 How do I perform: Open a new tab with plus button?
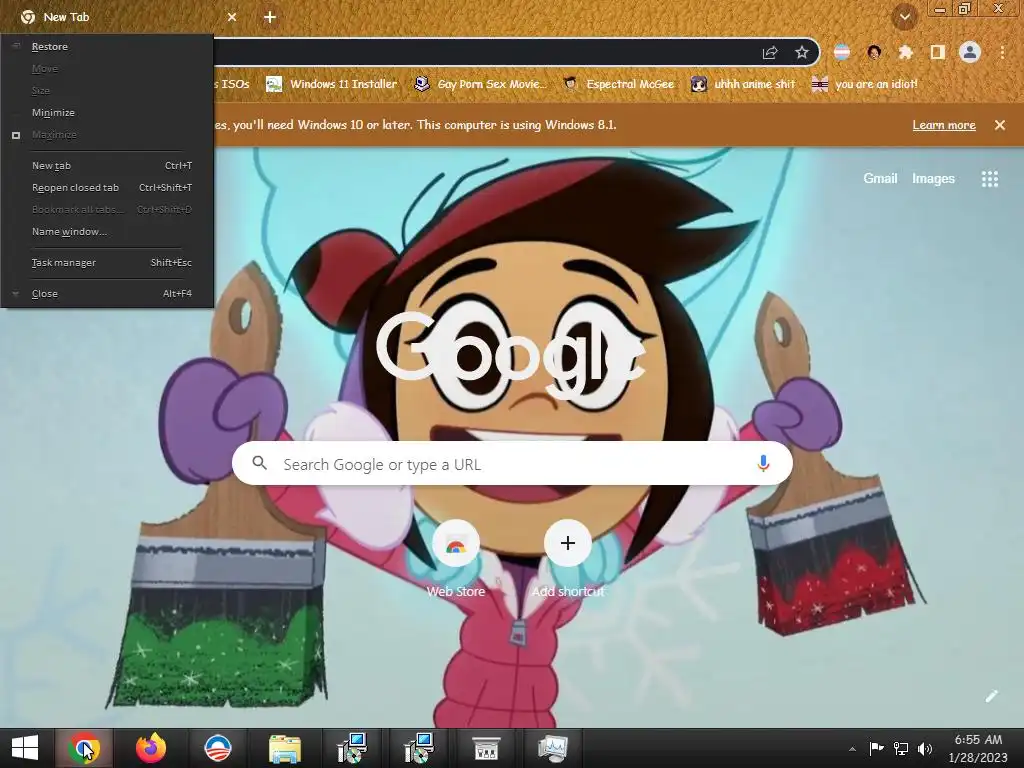tap(270, 17)
